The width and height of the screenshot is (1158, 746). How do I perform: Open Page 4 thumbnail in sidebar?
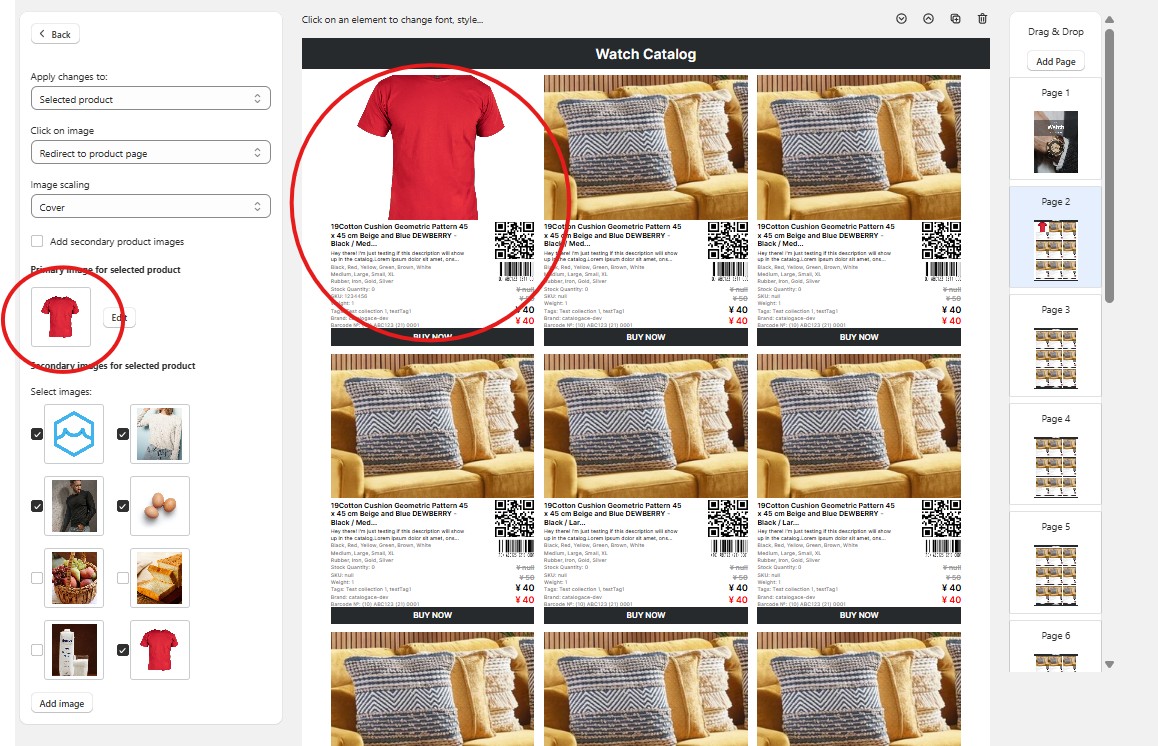click(1055, 468)
